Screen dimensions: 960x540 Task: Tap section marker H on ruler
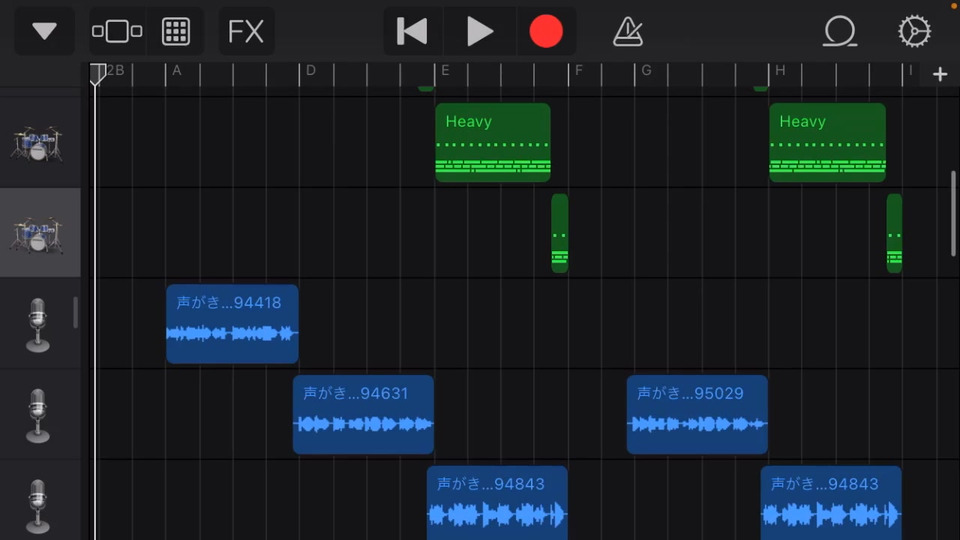pos(780,70)
